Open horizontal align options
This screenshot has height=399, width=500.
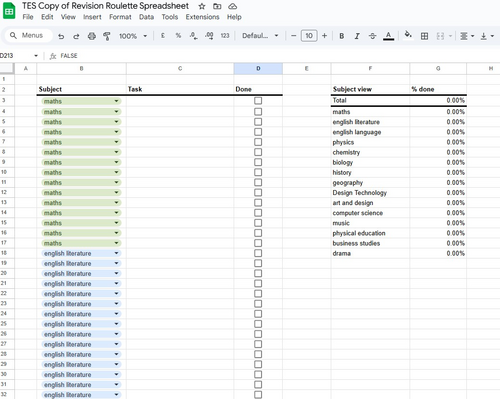pos(467,36)
